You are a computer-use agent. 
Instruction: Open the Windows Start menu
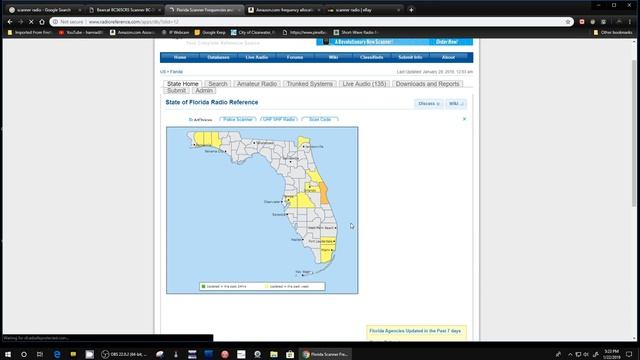click(x=8, y=354)
